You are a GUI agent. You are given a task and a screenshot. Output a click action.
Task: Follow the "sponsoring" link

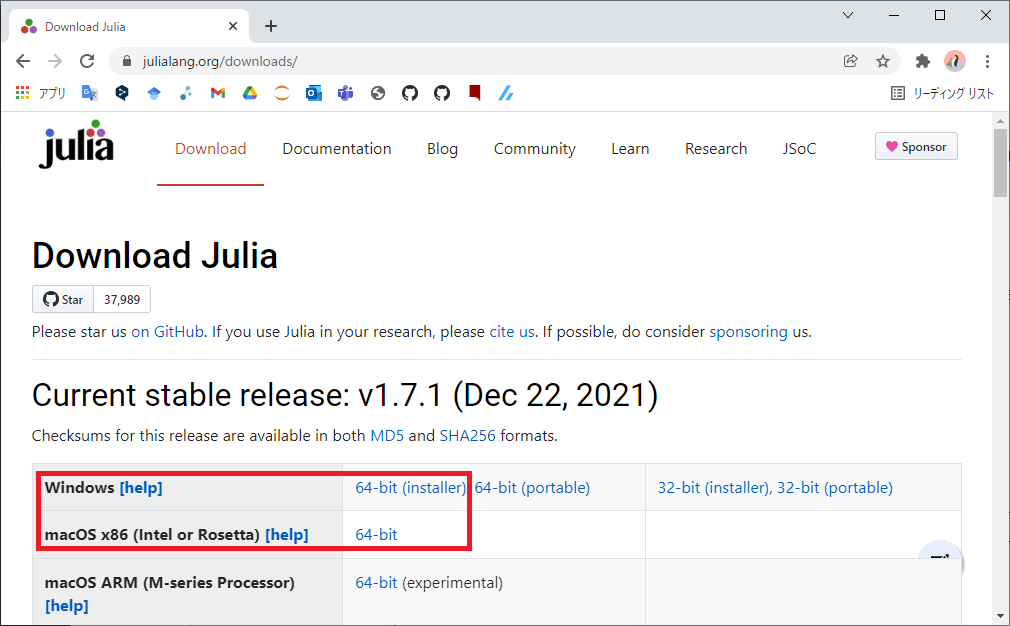tap(748, 332)
